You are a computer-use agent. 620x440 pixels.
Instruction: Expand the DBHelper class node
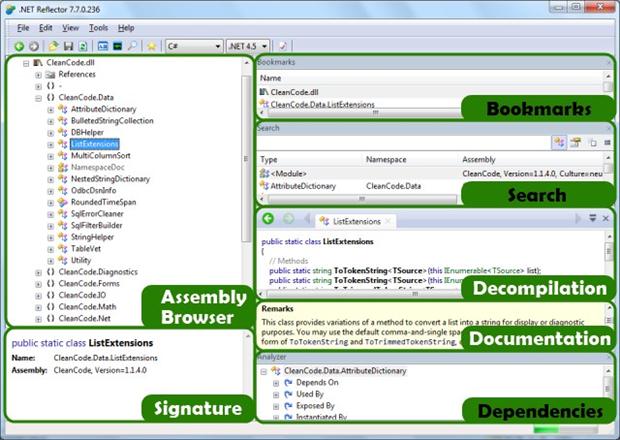(51, 133)
